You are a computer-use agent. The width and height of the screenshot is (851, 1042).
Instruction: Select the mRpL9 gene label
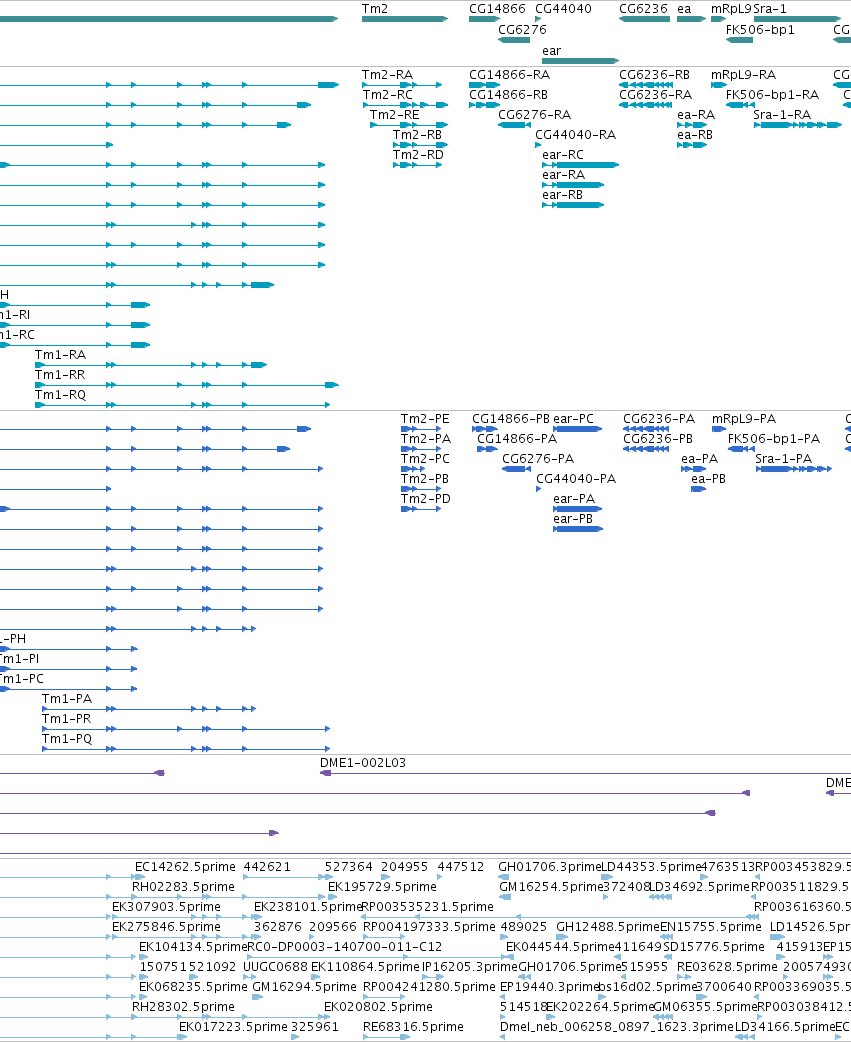[731, 9]
